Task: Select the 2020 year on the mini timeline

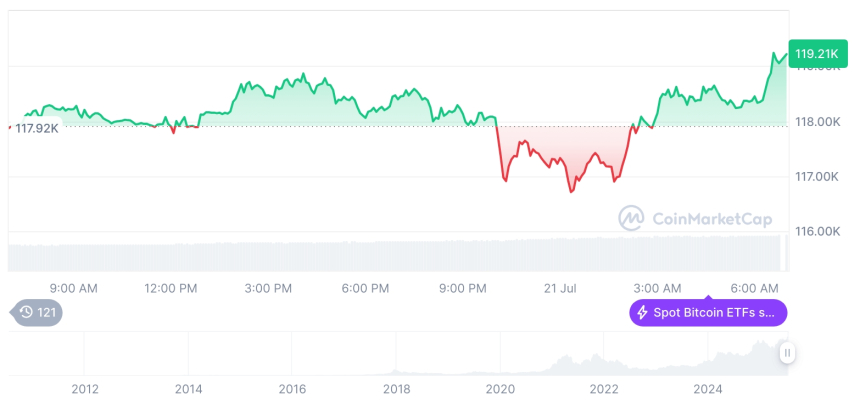Action: click(x=500, y=389)
